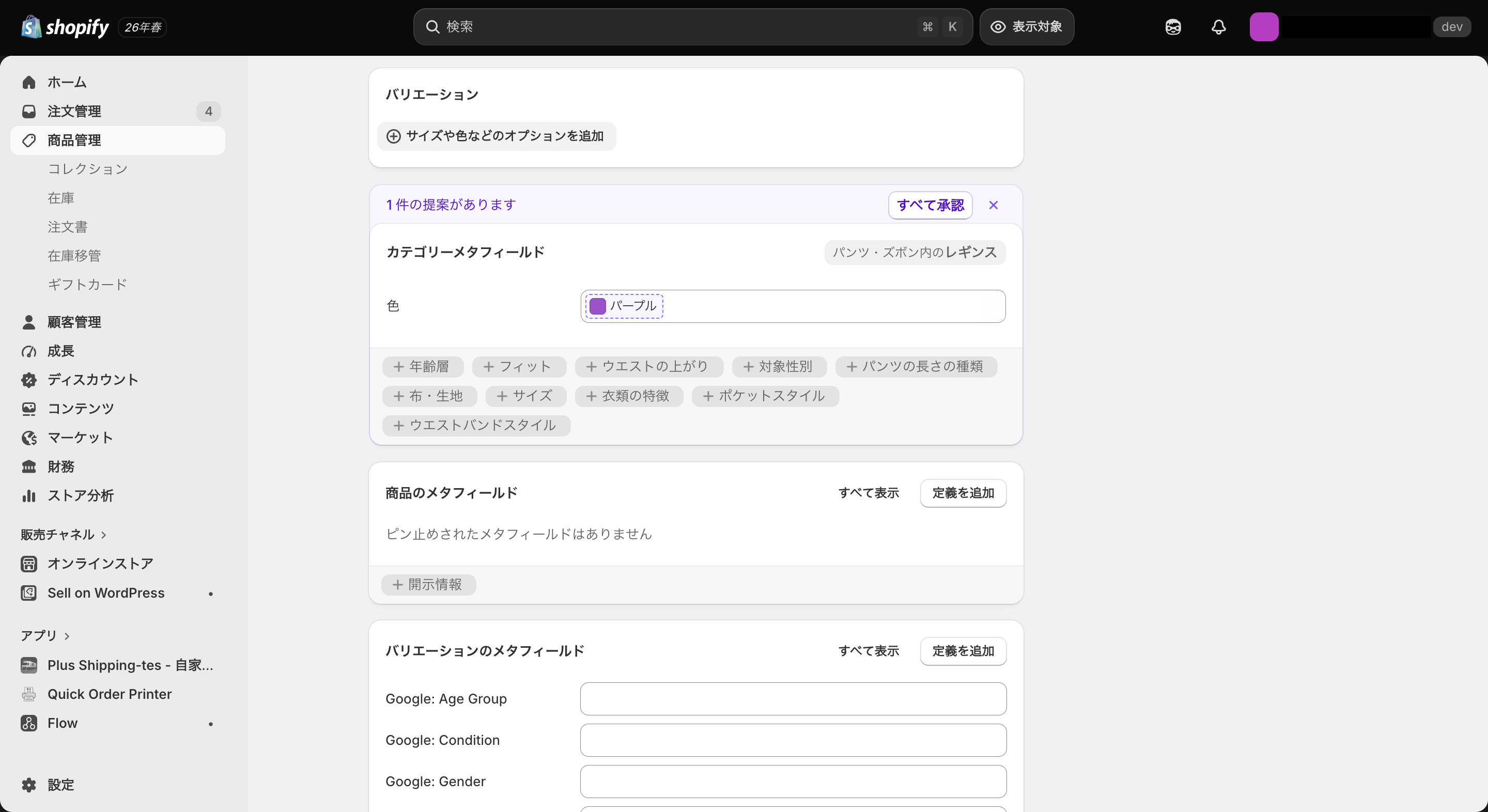Viewport: 1488px width, 812px height.
Task: Click the マーケット globe icon
Action: coord(29,438)
